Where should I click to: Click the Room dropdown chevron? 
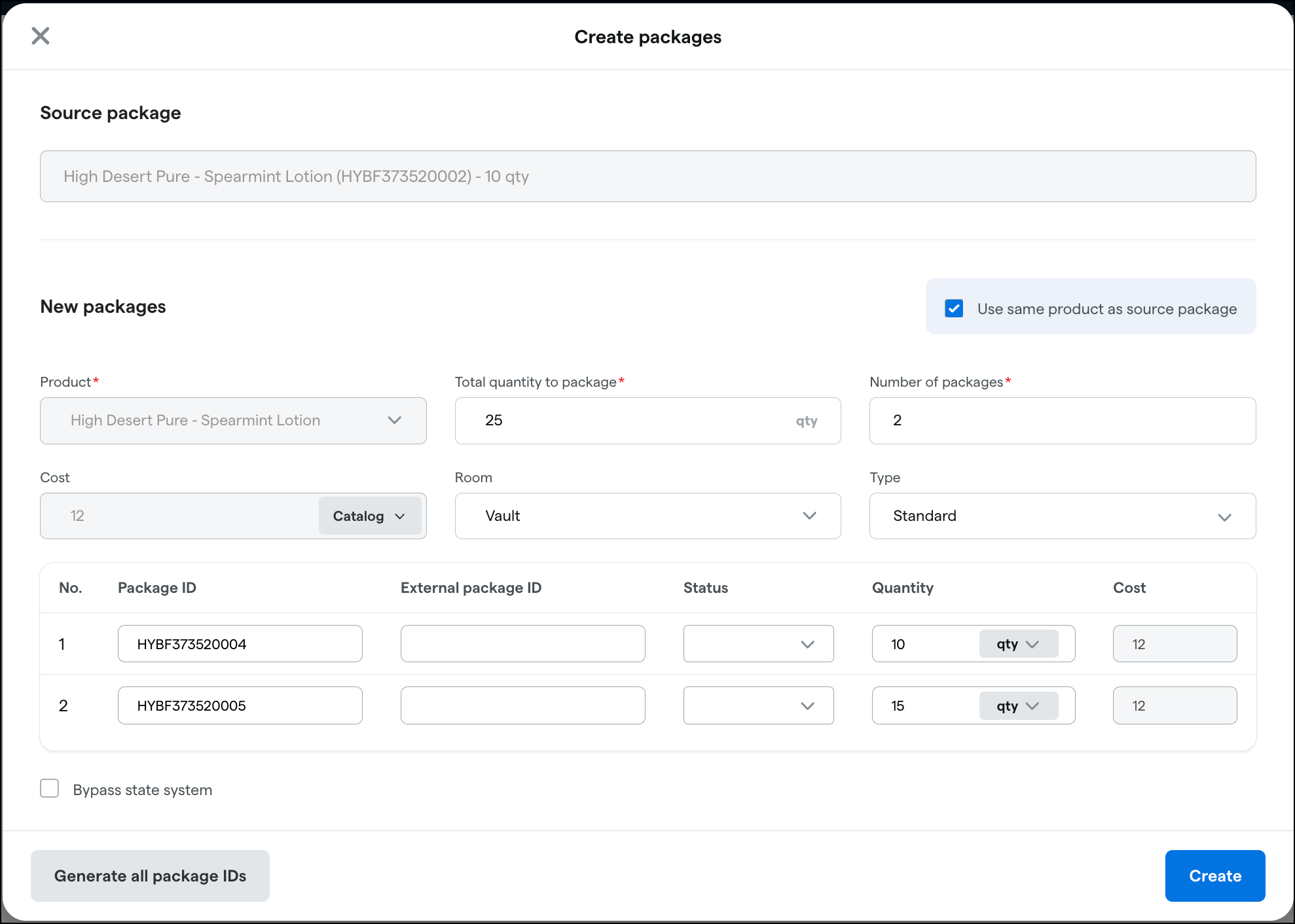click(x=810, y=516)
